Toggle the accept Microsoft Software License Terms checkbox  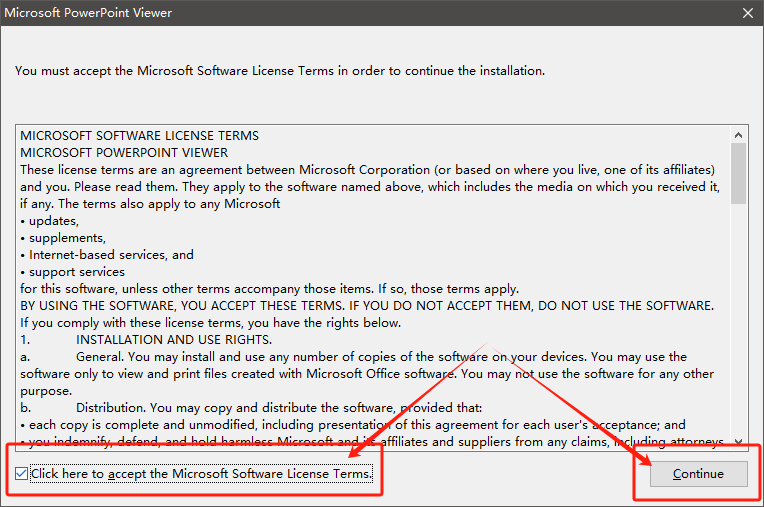pos(22,473)
